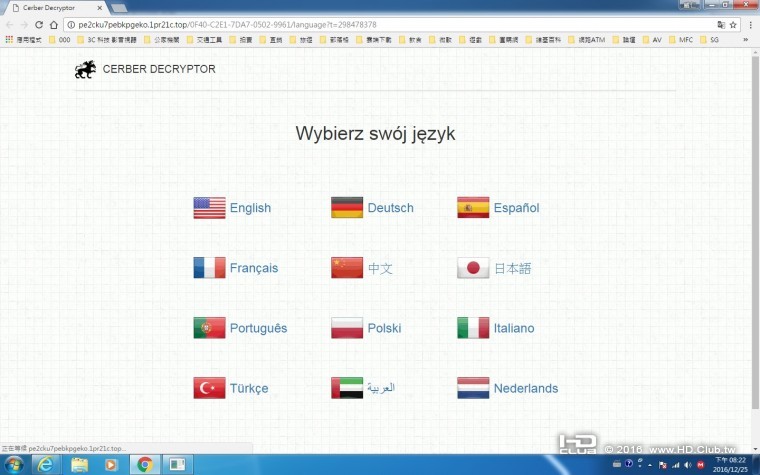Click the German flag icon
This screenshot has height=475, width=760.
pos(347,208)
